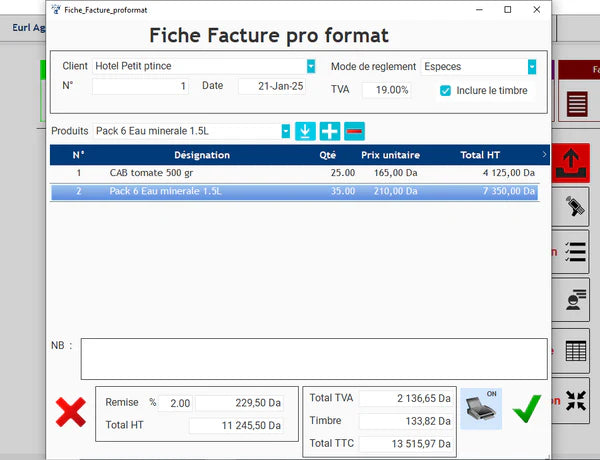
Task: Click total cell 4 125,00 Da
Action: [509, 173]
